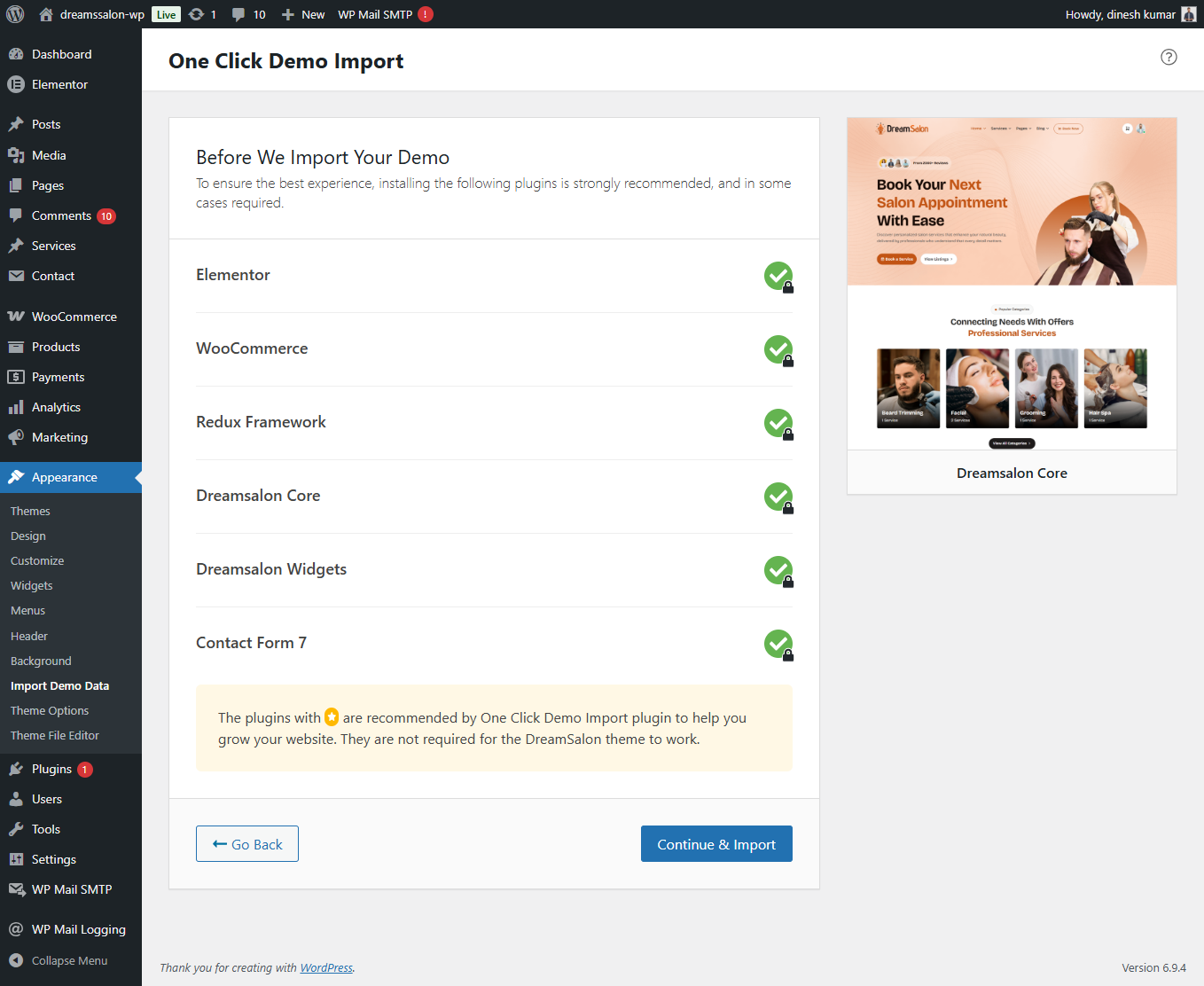Click the Live status badge

click(166, 14)
